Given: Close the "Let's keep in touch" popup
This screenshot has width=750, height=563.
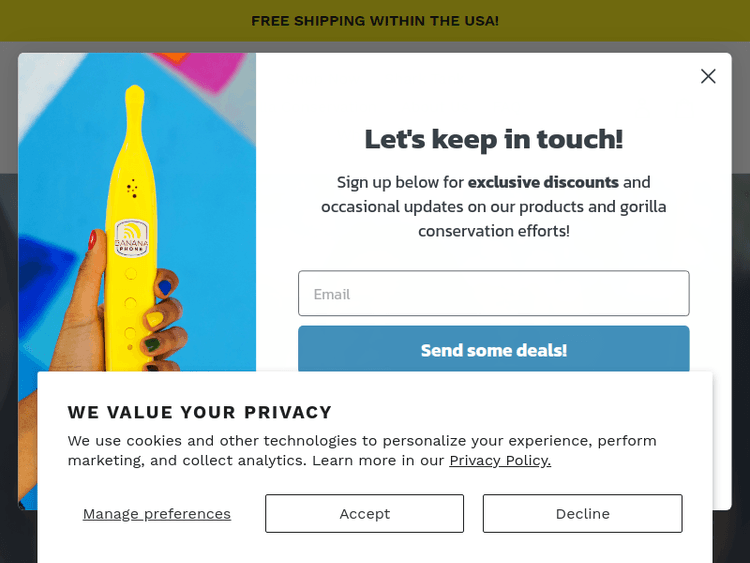Looking at the screenshot, I should pos(708,76).
